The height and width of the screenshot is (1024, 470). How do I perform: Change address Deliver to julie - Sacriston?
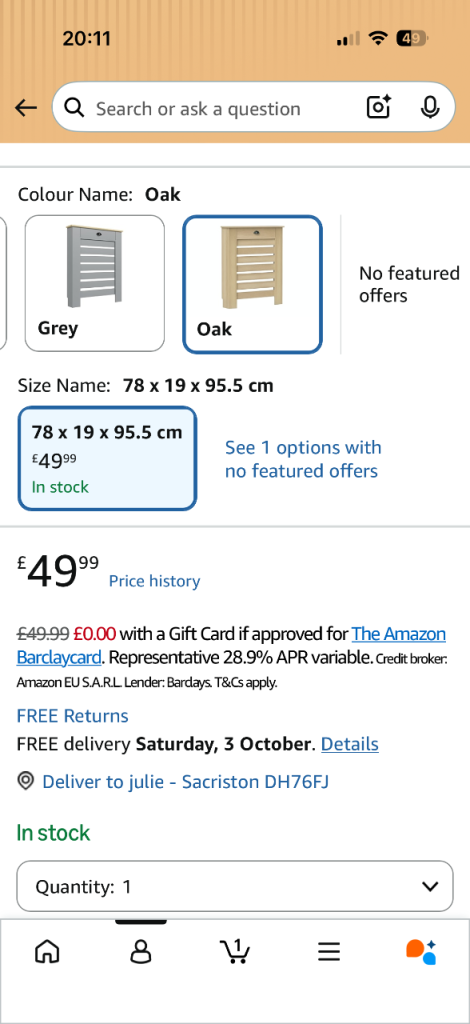point(185,781)
